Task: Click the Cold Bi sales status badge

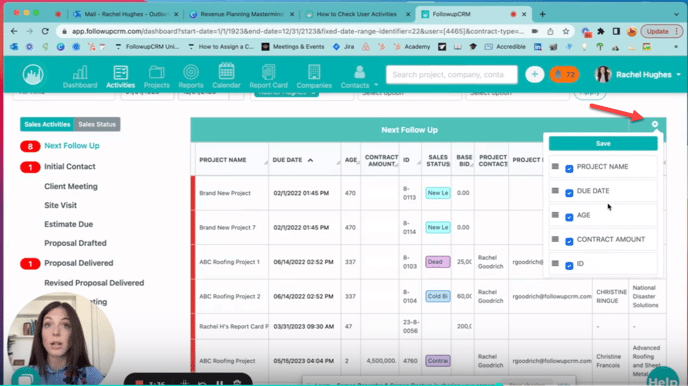Action: coord(437,297)
